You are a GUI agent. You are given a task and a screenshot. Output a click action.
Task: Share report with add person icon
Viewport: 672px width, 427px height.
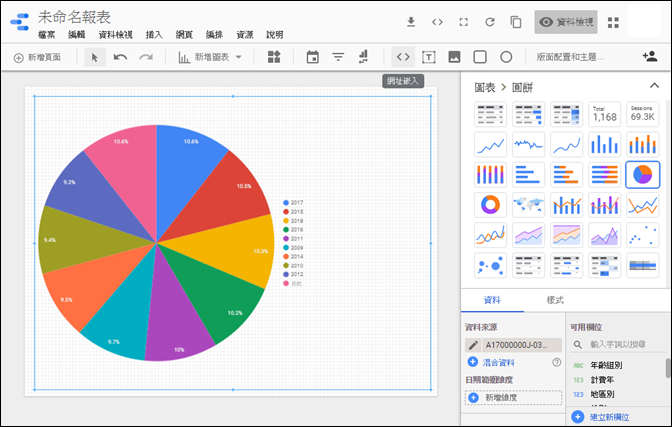[650, 57]
